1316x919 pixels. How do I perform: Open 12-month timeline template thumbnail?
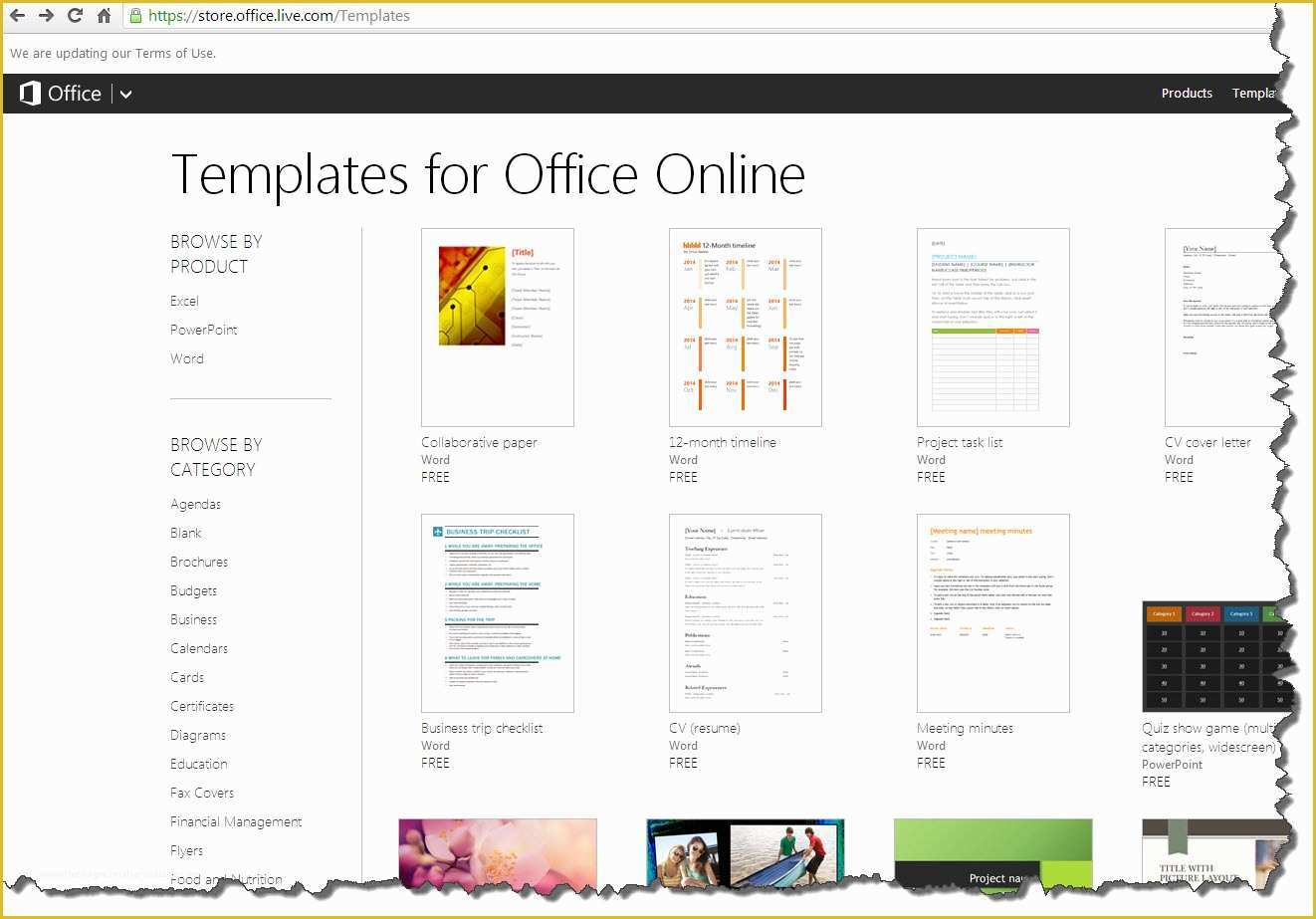coord(746,328)
